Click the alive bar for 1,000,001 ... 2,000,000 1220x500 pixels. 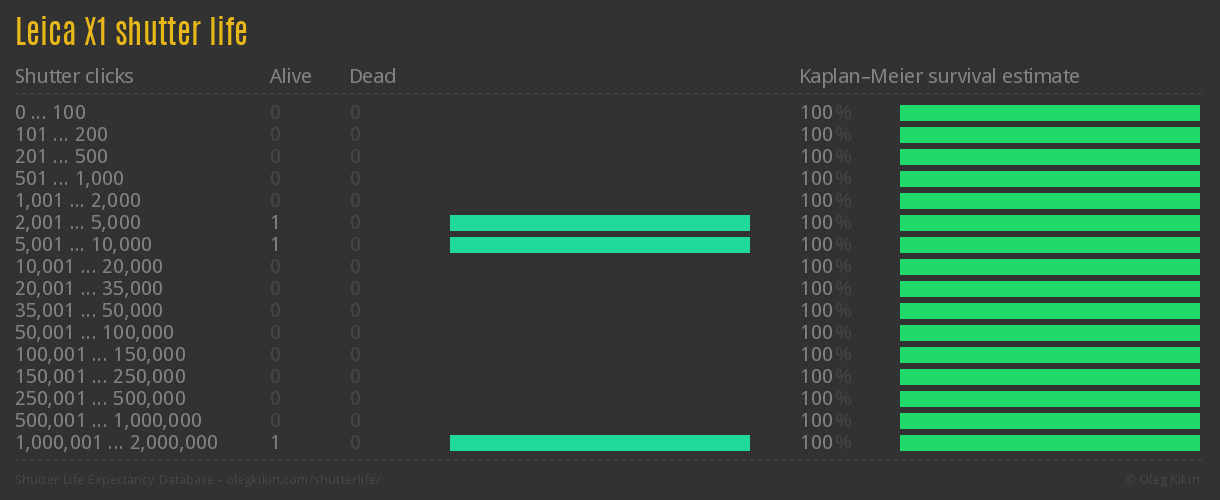(600, 443)
